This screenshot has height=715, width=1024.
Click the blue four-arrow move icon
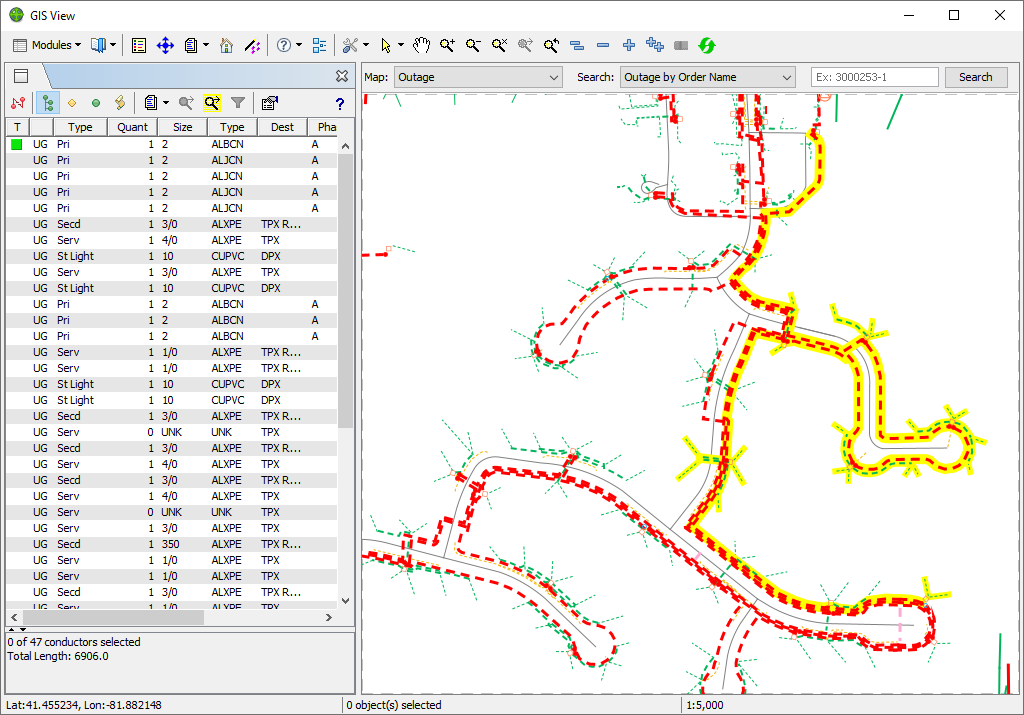[165, 45]
